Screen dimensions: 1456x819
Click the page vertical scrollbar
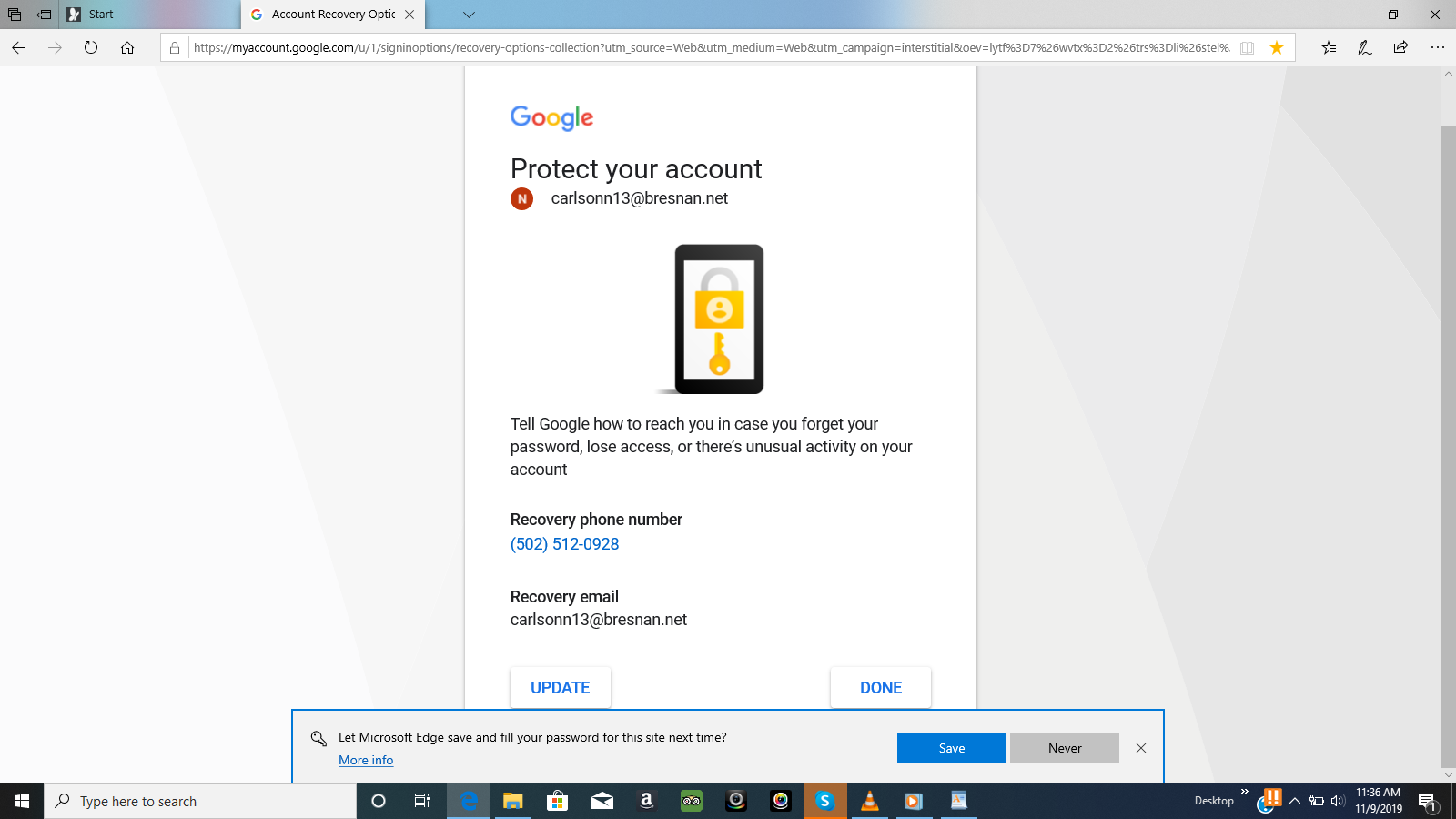1449,446
